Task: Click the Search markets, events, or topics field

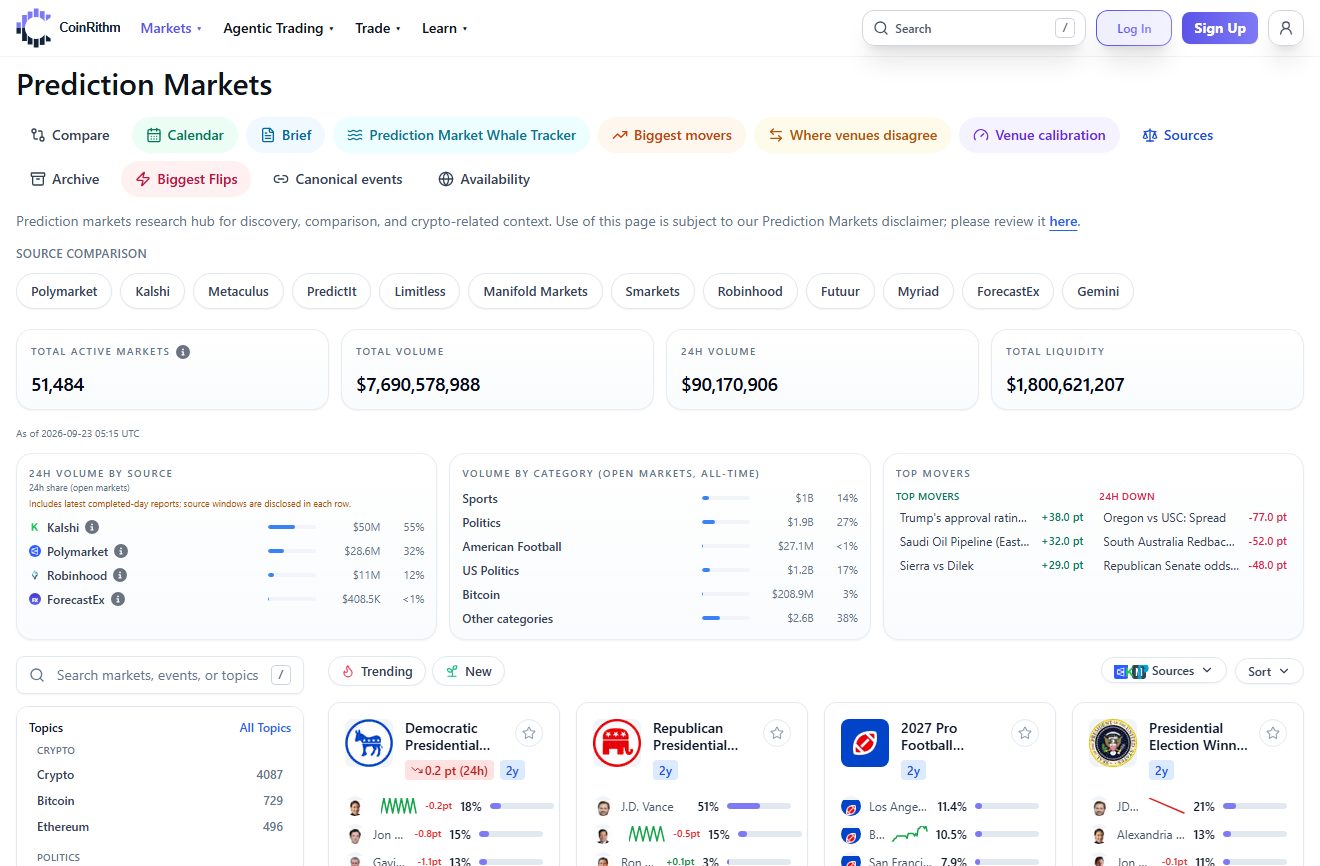Action: [160, 675]
